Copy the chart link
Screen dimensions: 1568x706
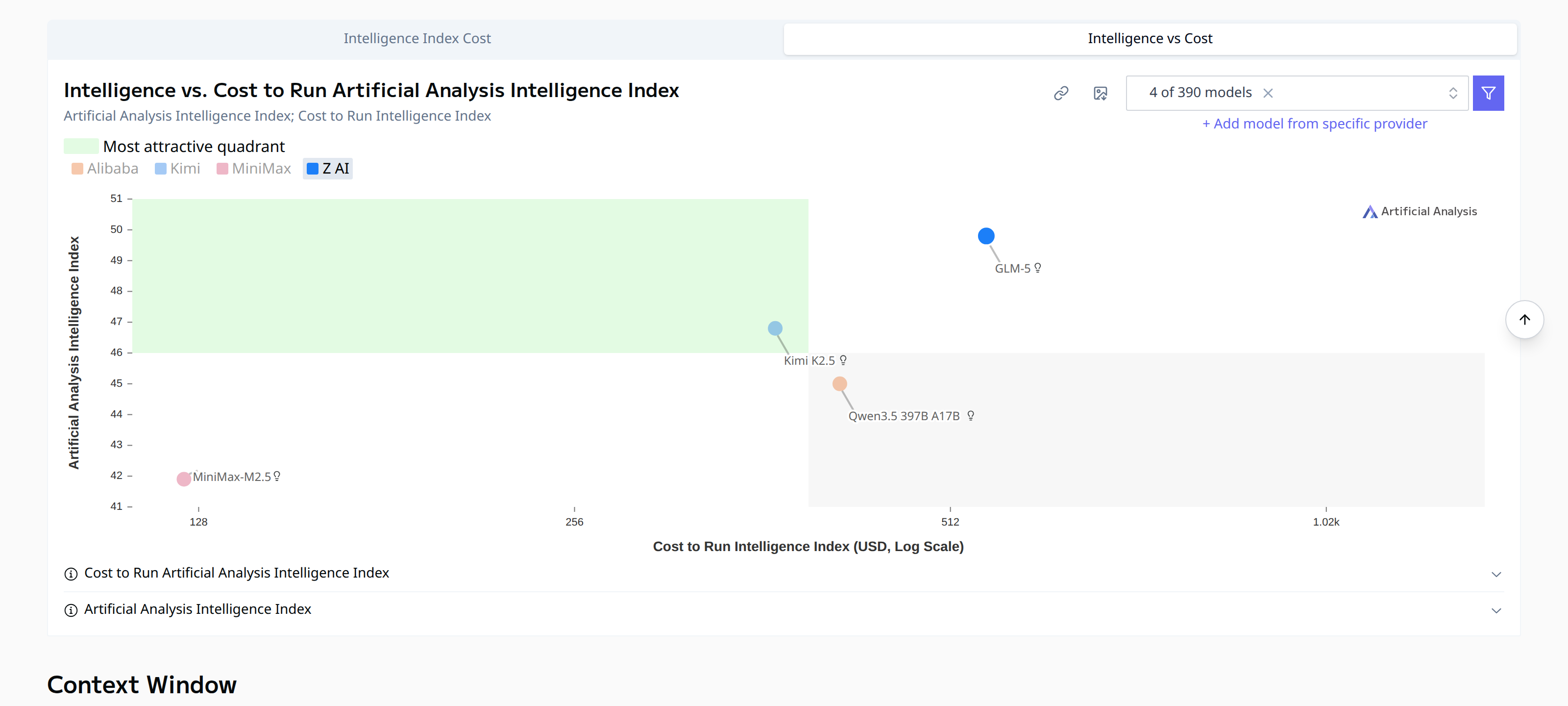click(x=1061, y=93)
